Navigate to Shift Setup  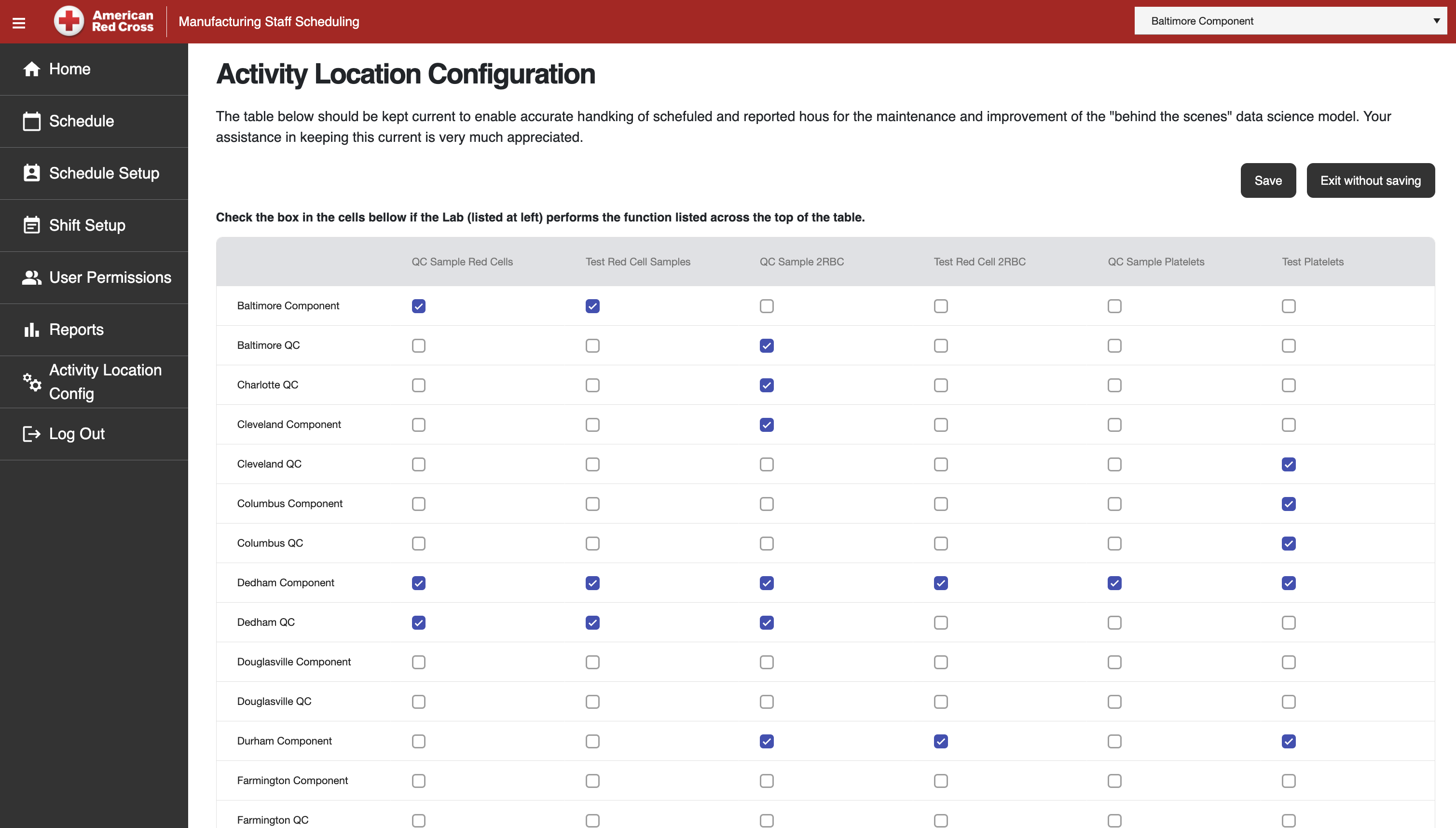coord(94,225)
